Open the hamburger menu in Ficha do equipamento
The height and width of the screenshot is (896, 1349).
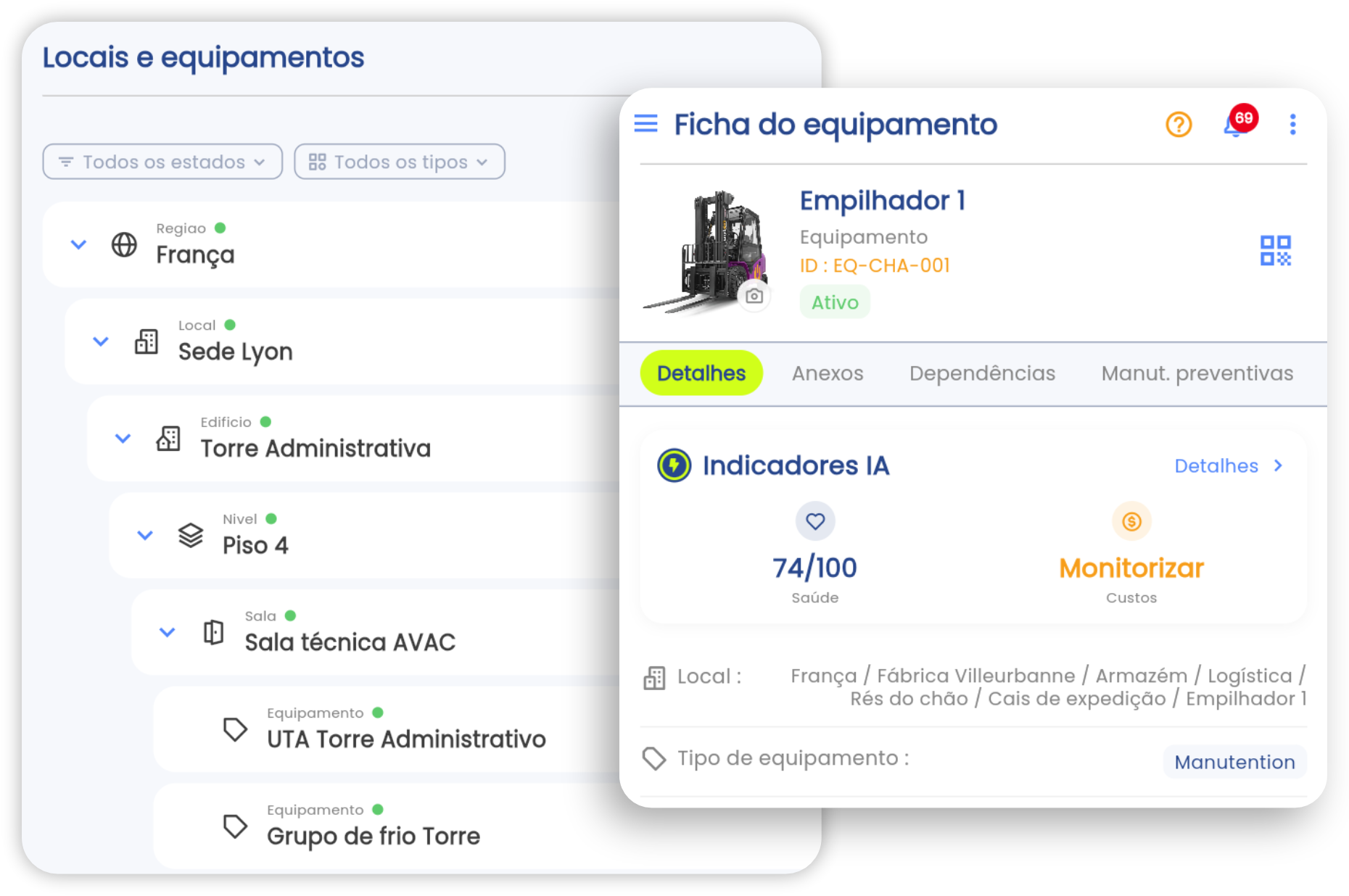click(645, 124)
